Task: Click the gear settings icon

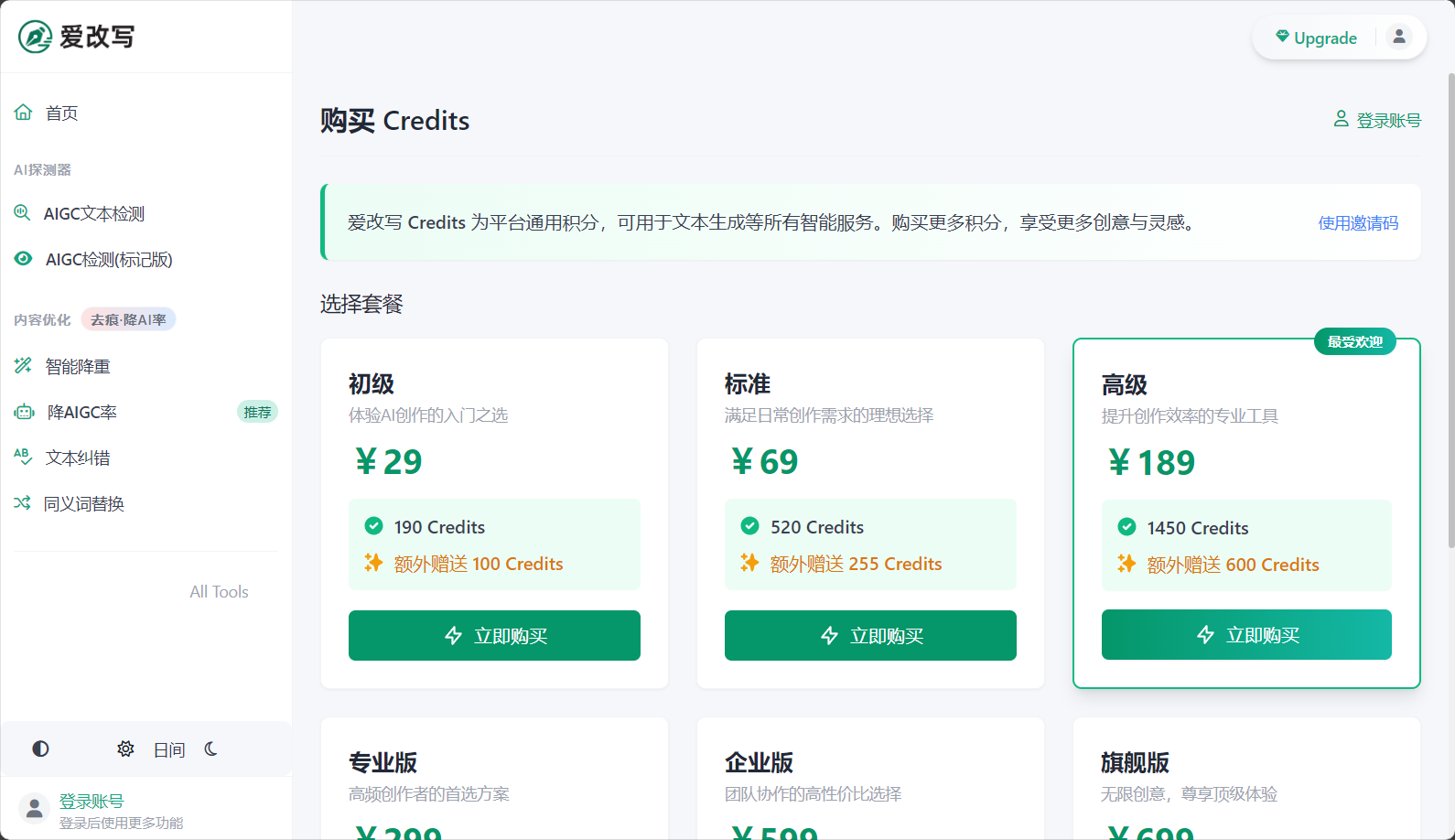Action: click(125, 748)
